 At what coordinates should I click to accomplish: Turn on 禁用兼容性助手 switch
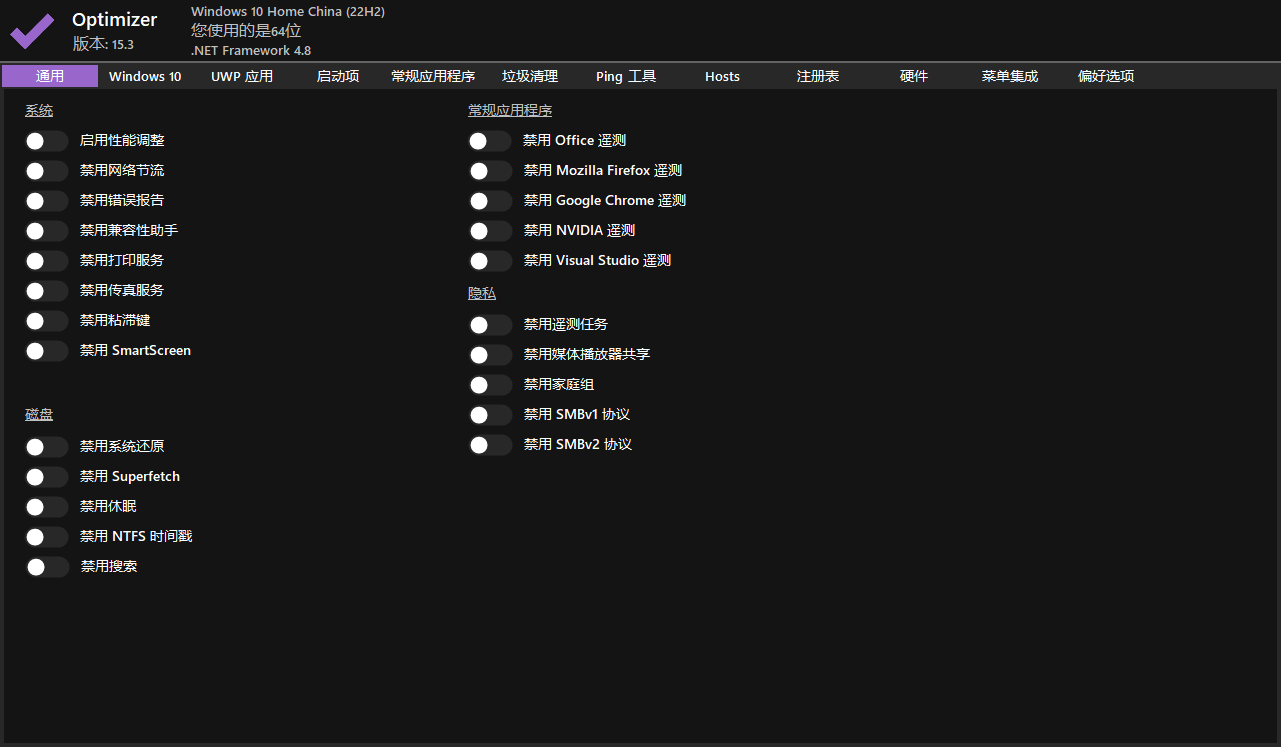(47, 231)
